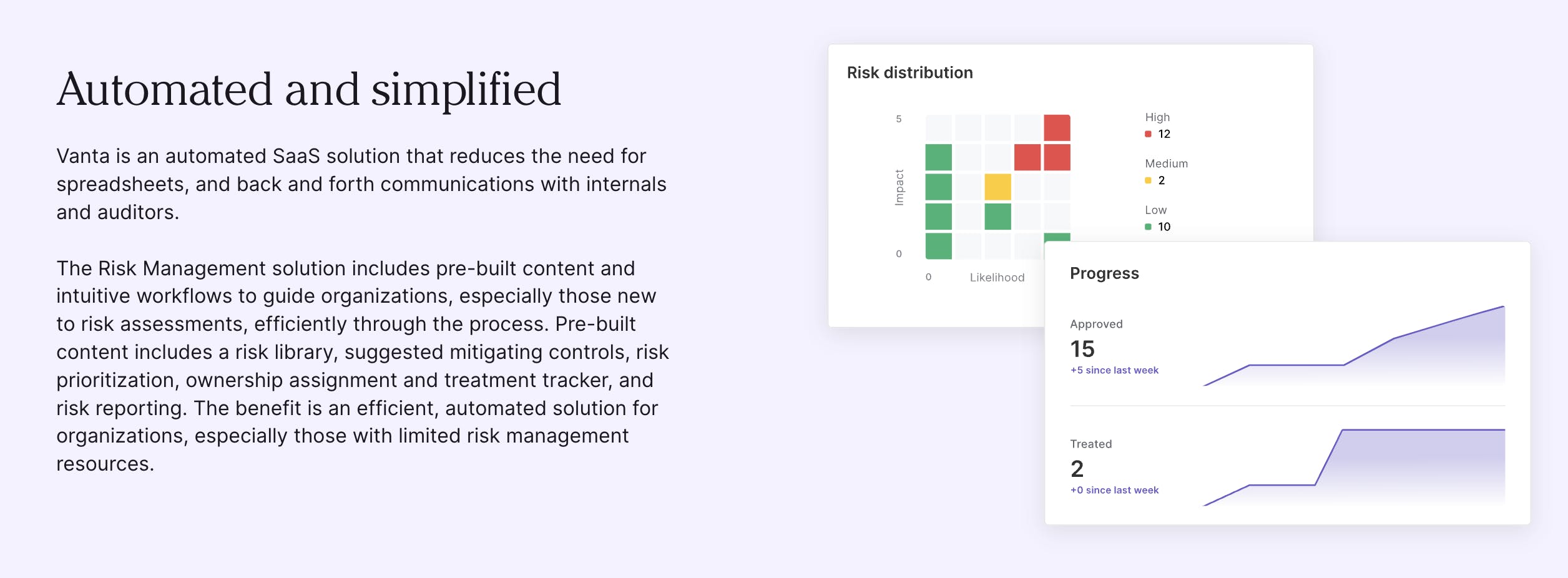This screenshot has width=1568, height=578.
Task: Select the Approved count of 15
Action: 1082,348
